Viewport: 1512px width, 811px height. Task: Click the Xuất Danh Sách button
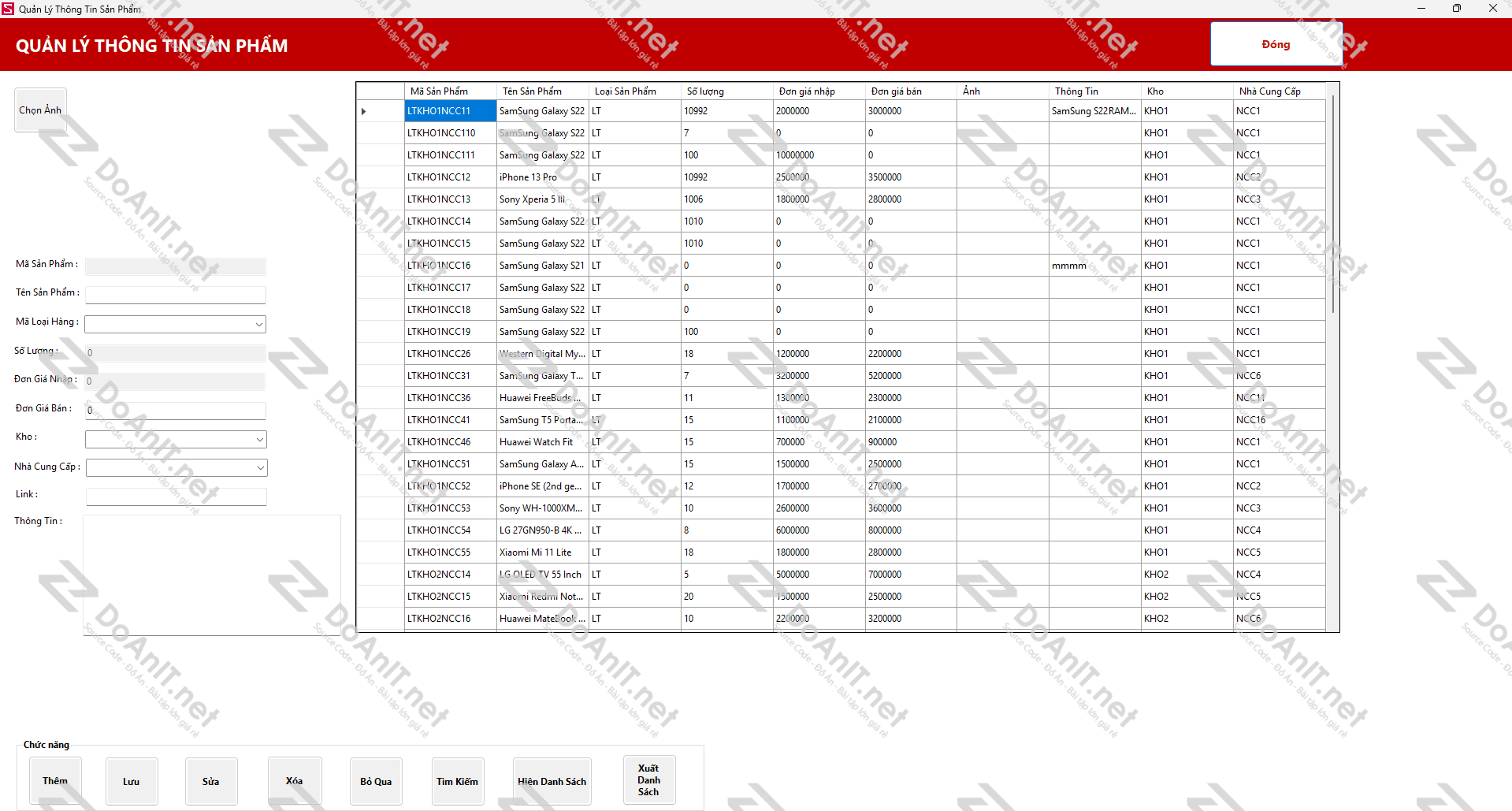[x=649, y=780]
